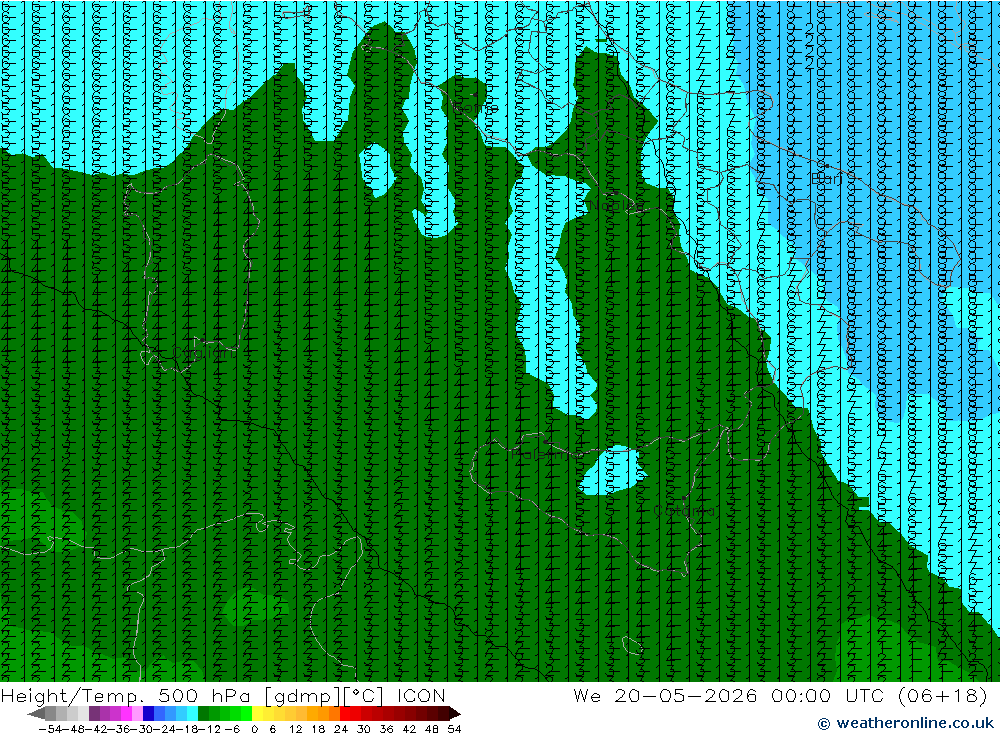The height and width of the screenshot is (733, 1000).
Task: Click the Napoli city label
Action: tap(615, 205)
